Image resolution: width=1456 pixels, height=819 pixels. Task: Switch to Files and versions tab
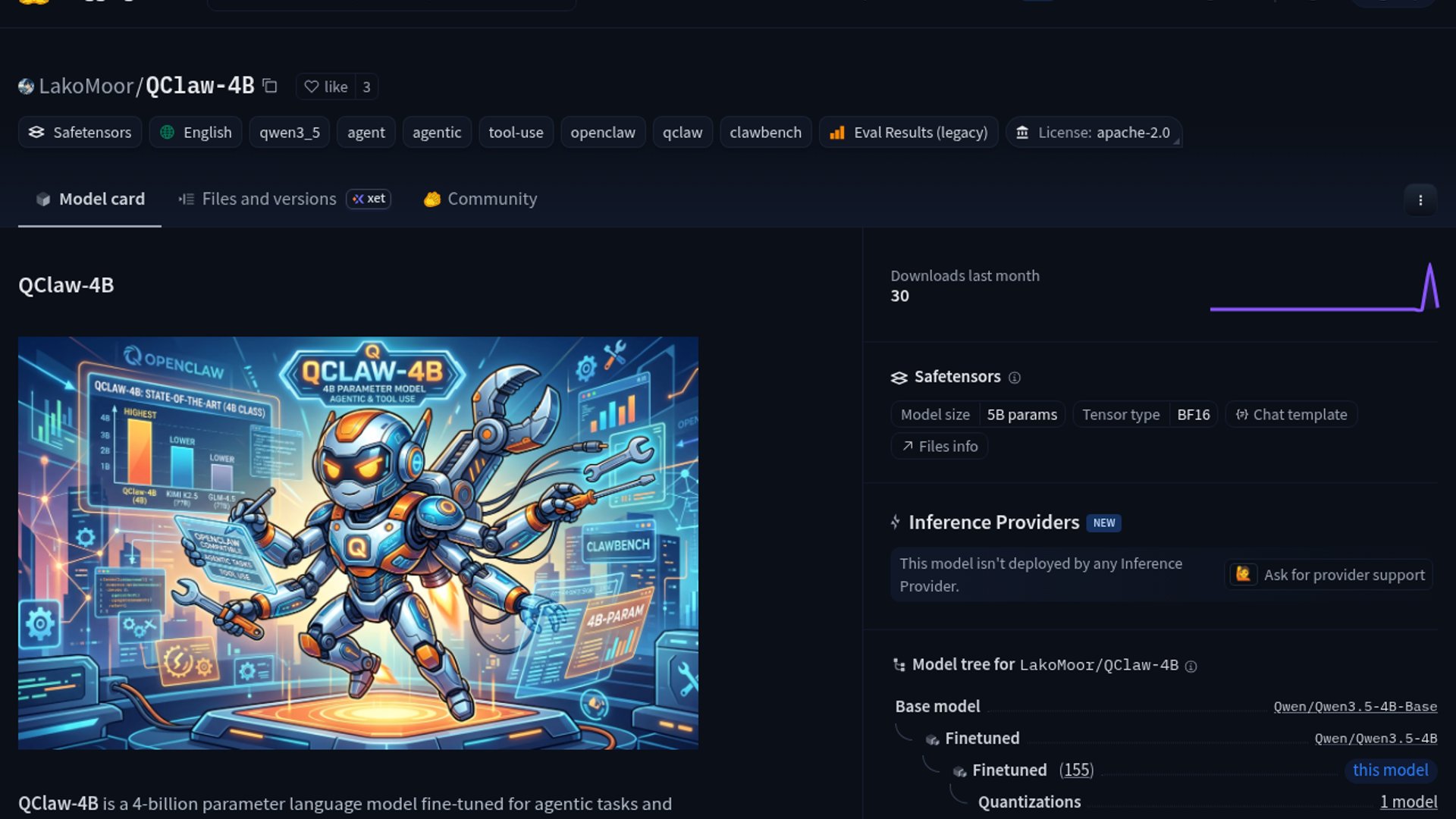(x=268, y=199)
